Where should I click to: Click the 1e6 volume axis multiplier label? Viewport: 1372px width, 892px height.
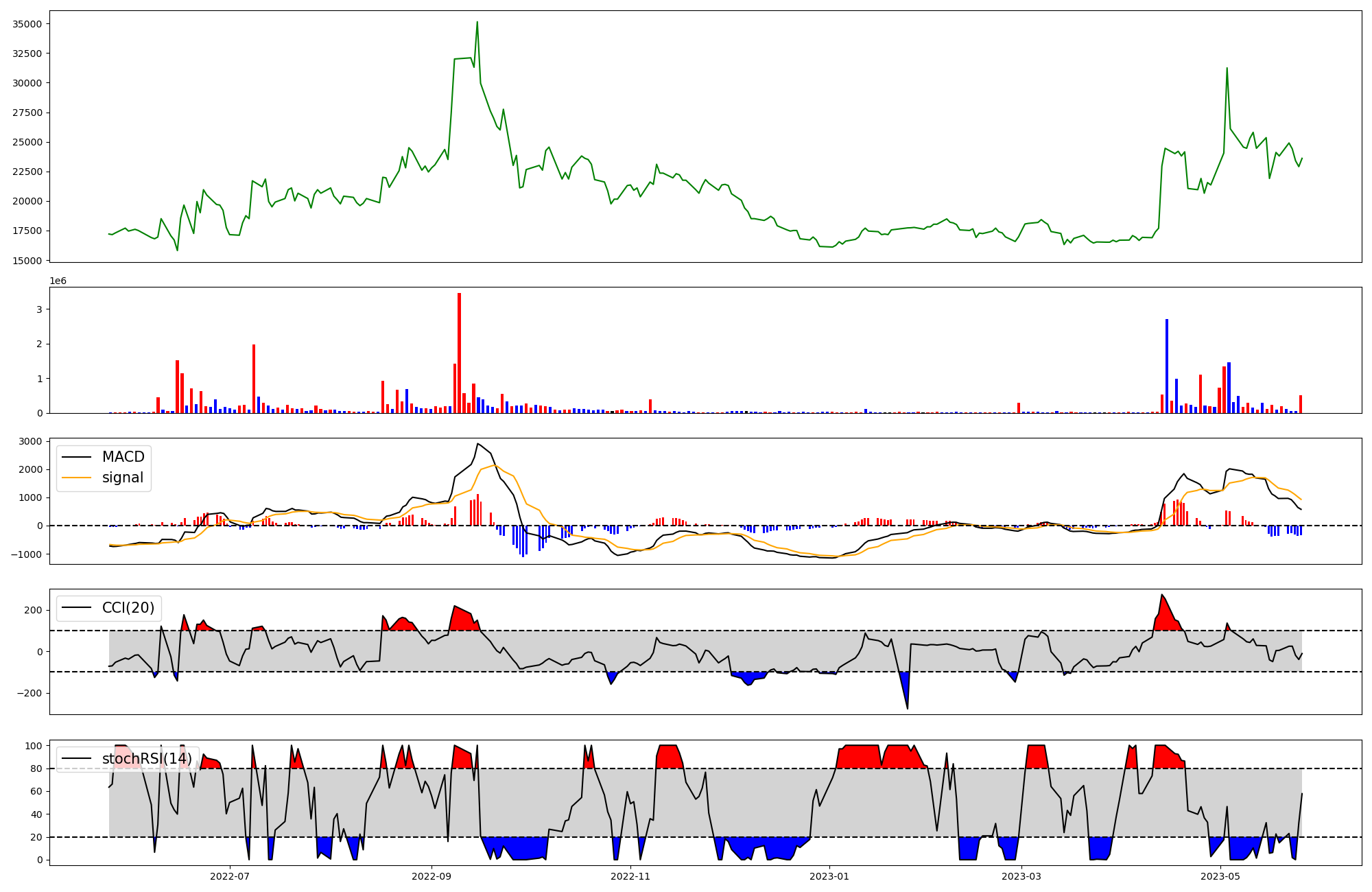[x=58, y=281]
